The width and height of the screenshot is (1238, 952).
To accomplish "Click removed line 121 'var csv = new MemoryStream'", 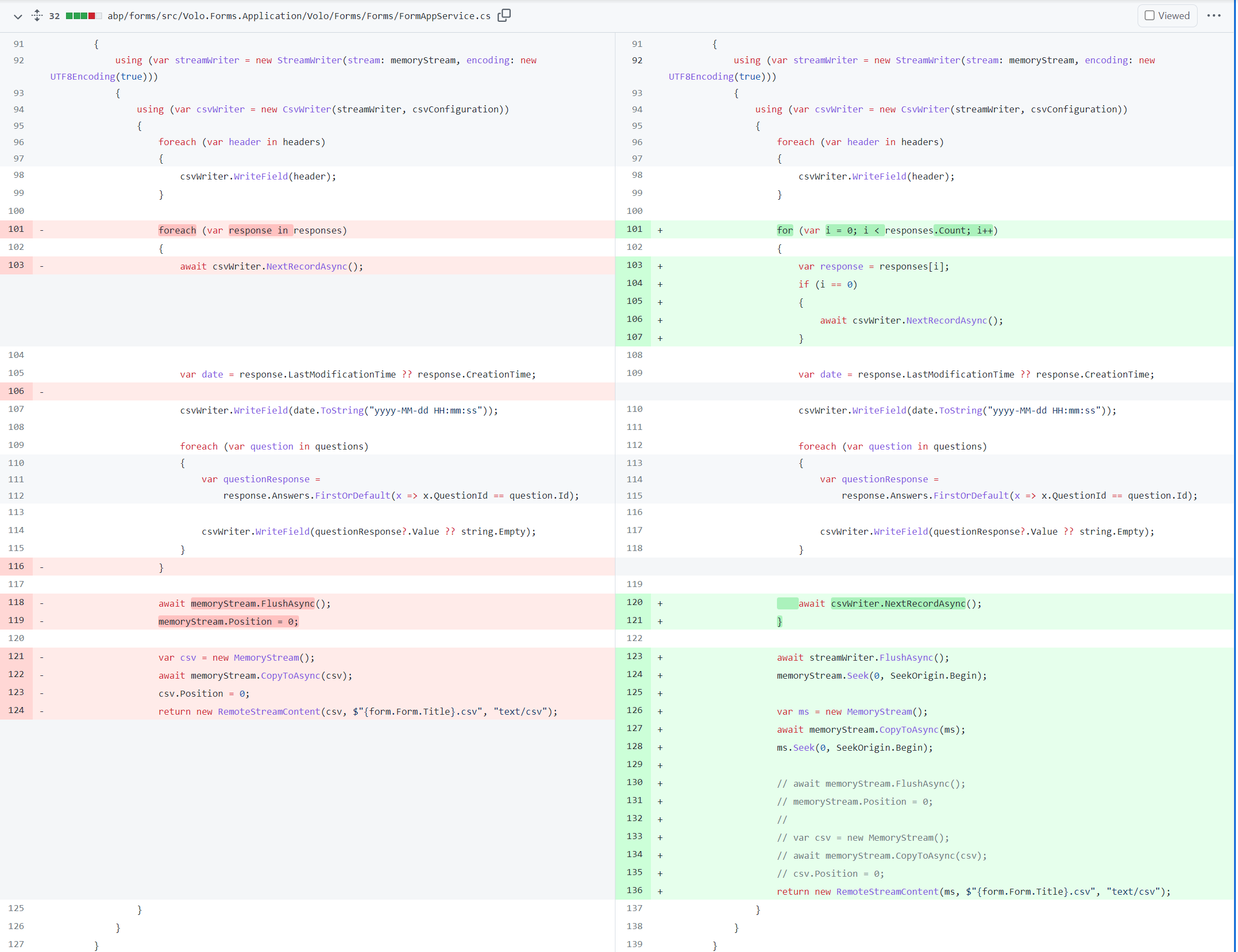I will (236, 658).
